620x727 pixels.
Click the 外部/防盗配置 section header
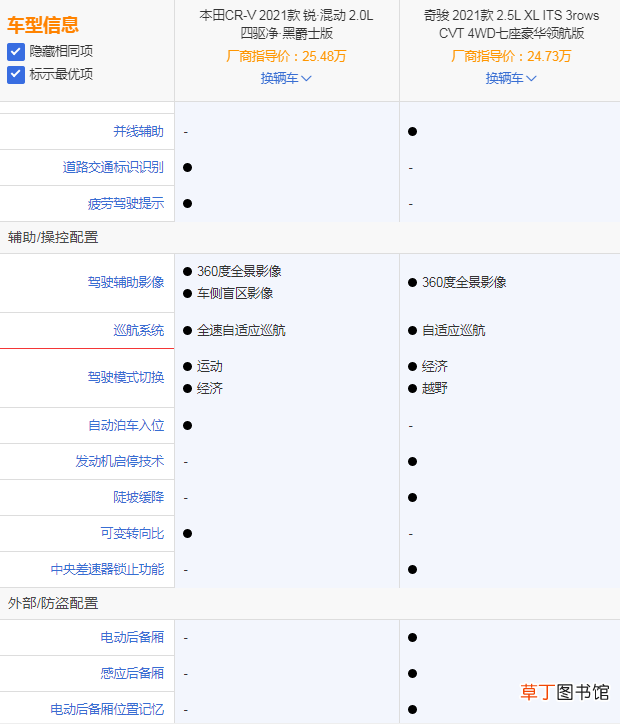pos(53,603)
